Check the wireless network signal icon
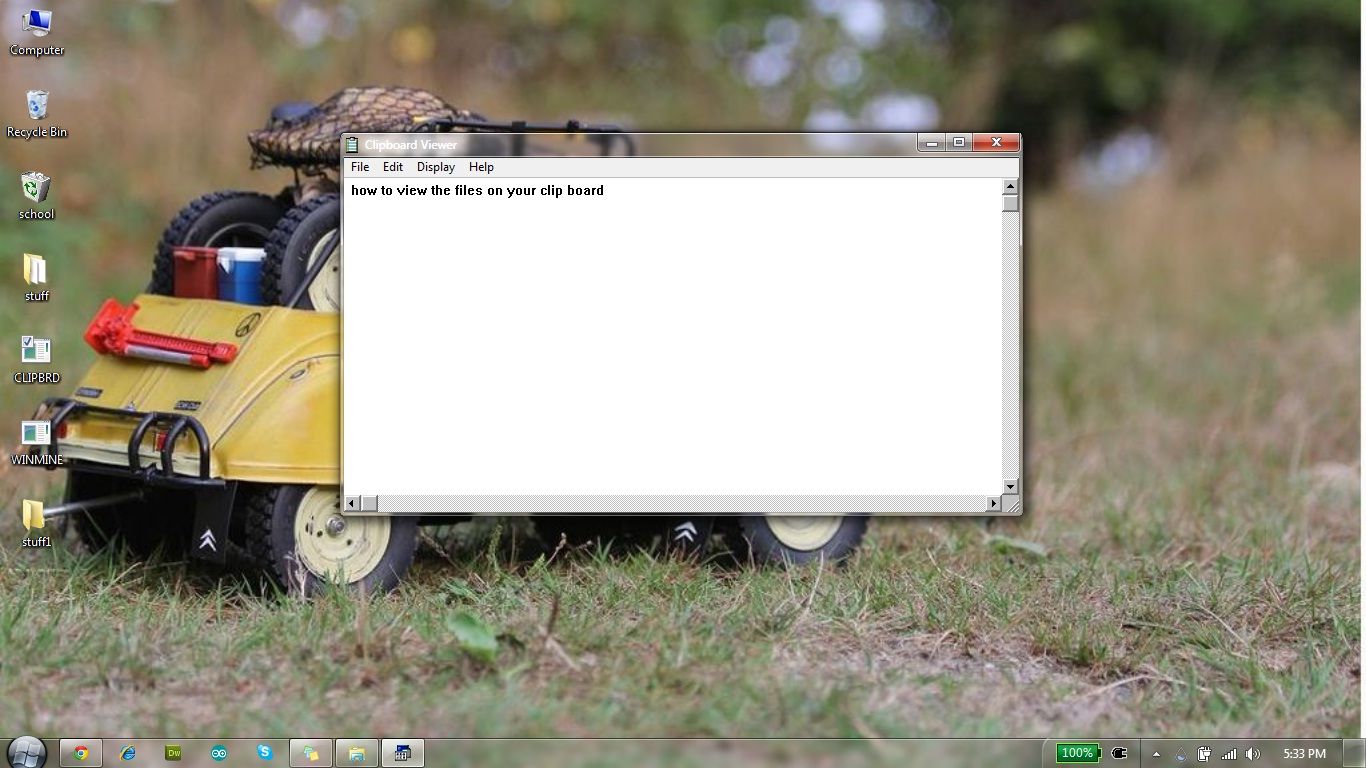This screenshot has height=768, width=1366. pyautogui.click(x=1229, y=753)
